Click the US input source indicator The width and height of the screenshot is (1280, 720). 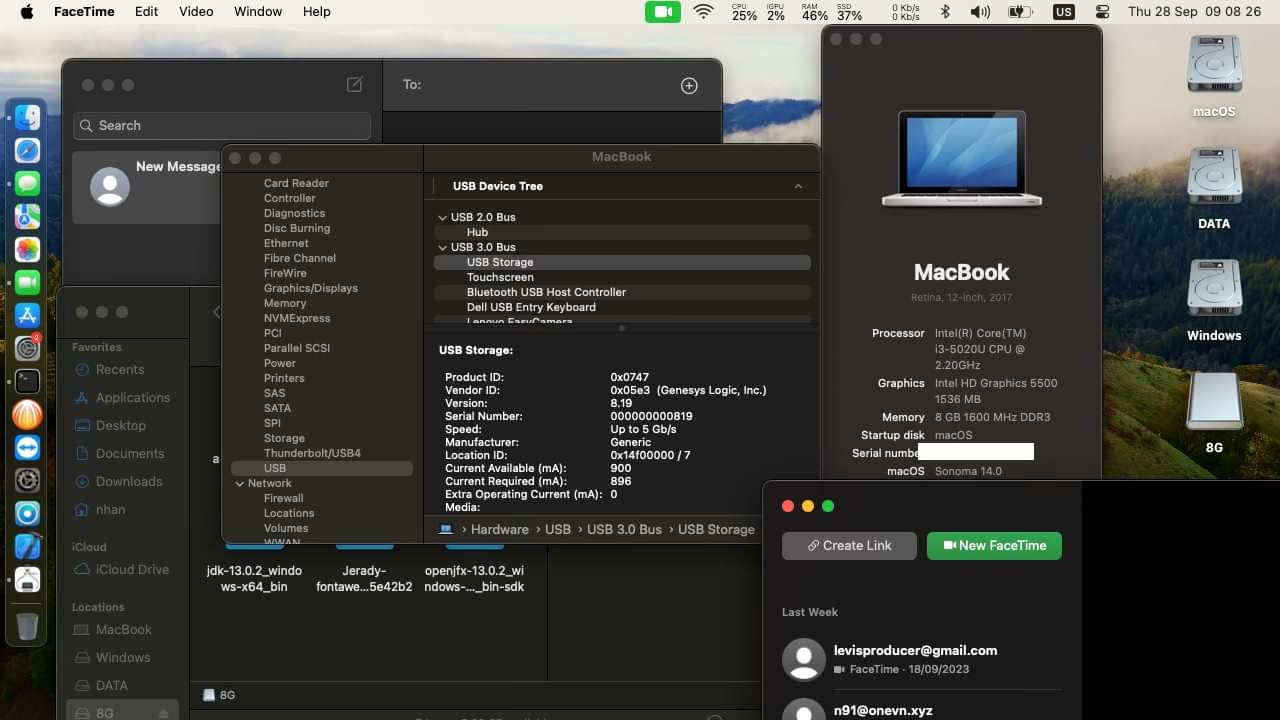point(1063,12)
